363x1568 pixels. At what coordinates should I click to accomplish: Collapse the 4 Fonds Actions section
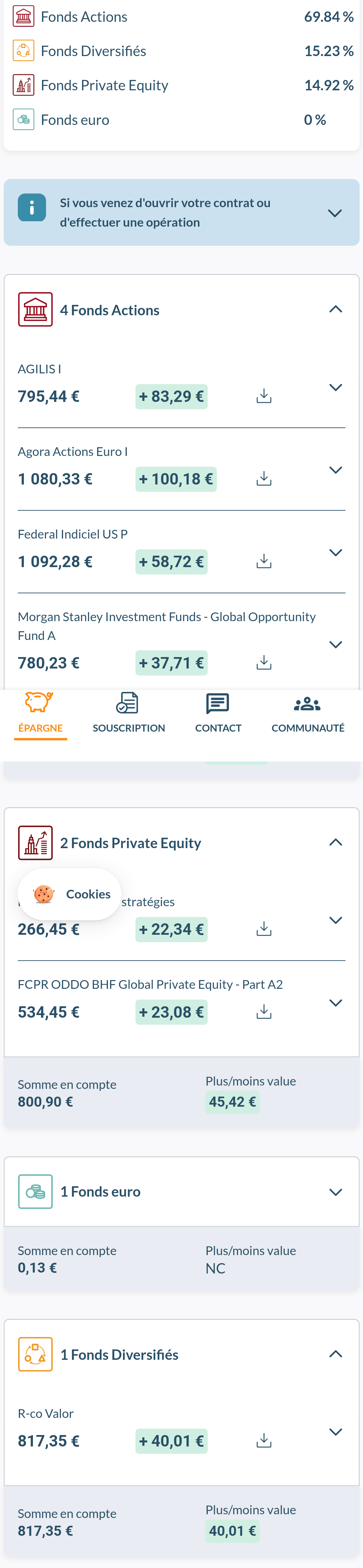click(335, 309)
